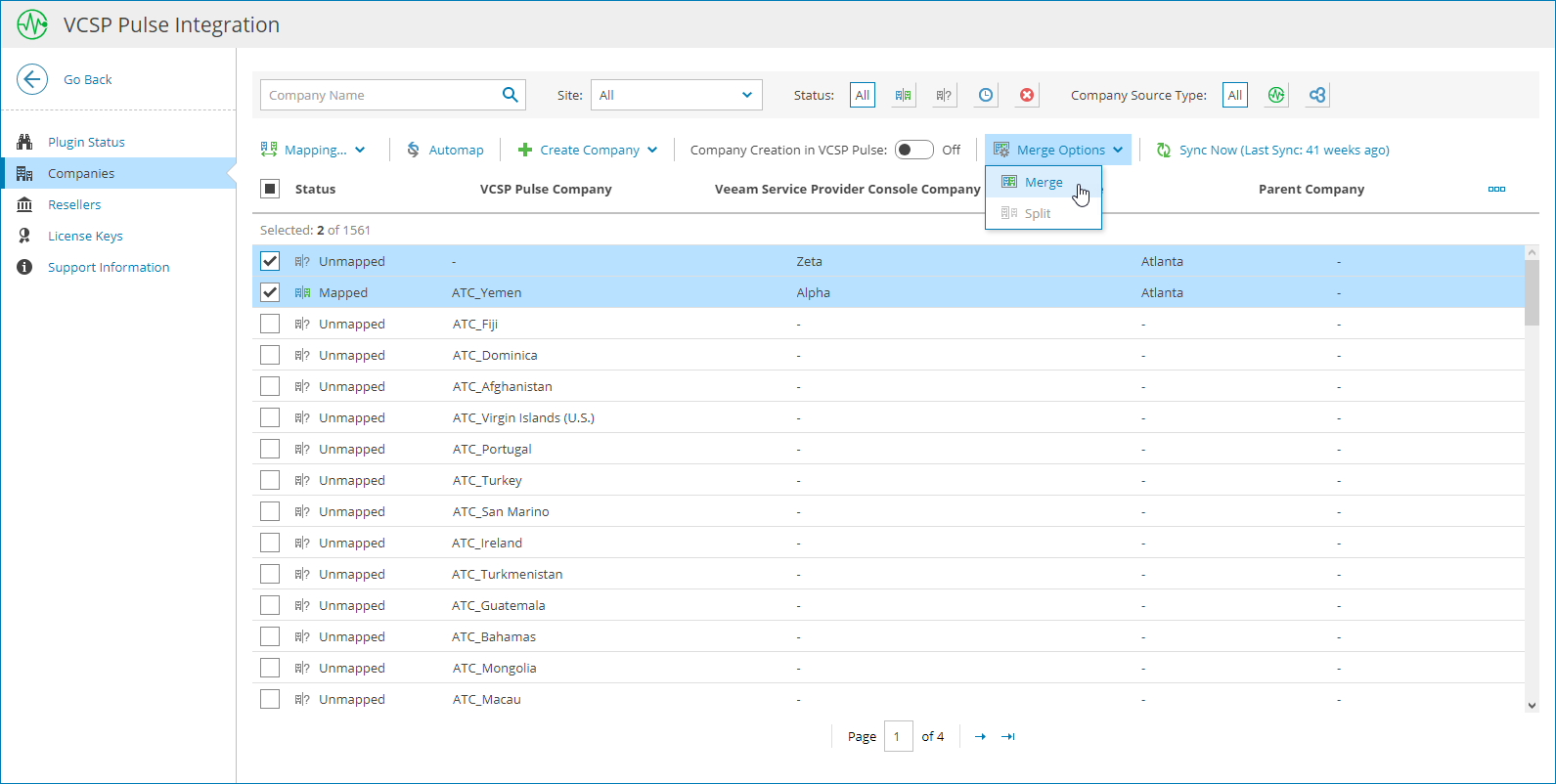Click the green plus Create Company icon
The height and width of the screenshot is (784, 1556).
525,150
